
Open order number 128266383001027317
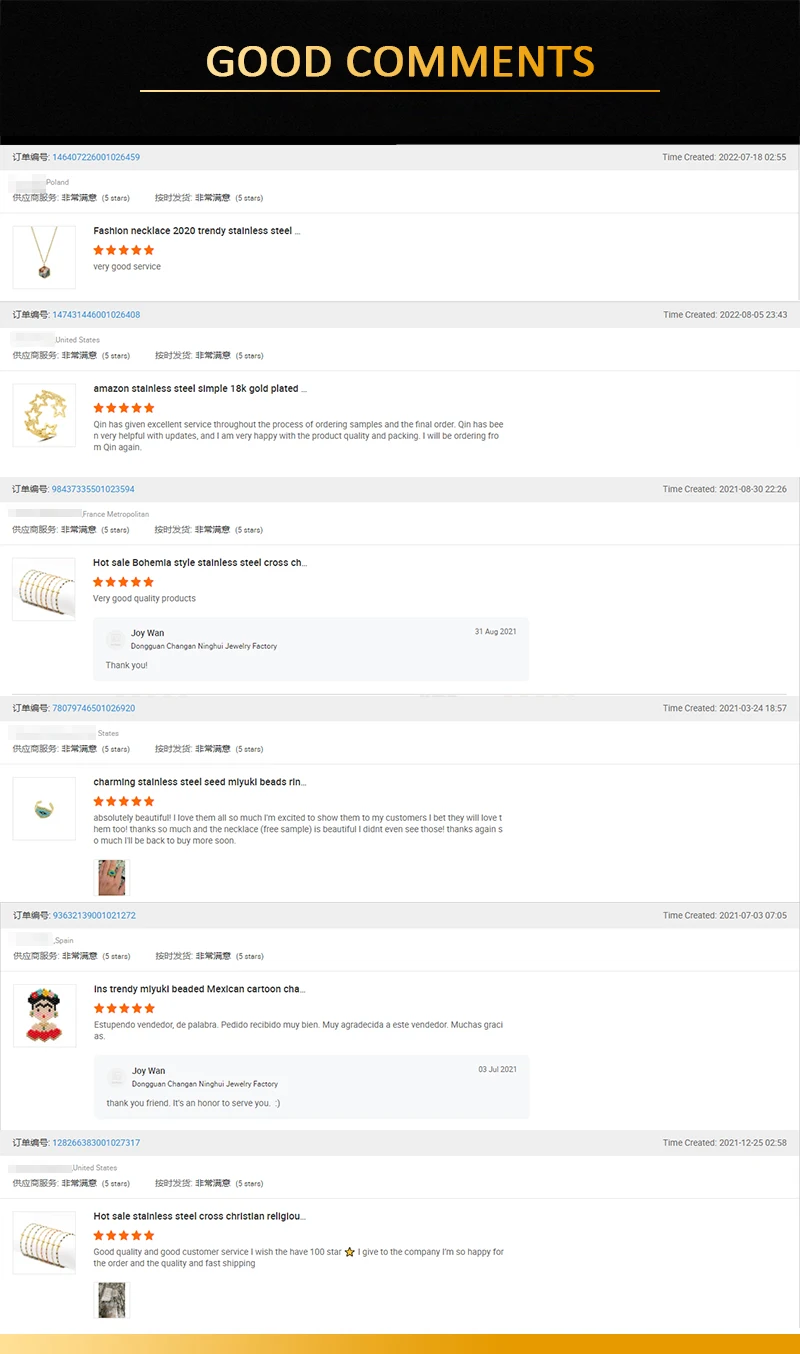(x=96, y=1143)
